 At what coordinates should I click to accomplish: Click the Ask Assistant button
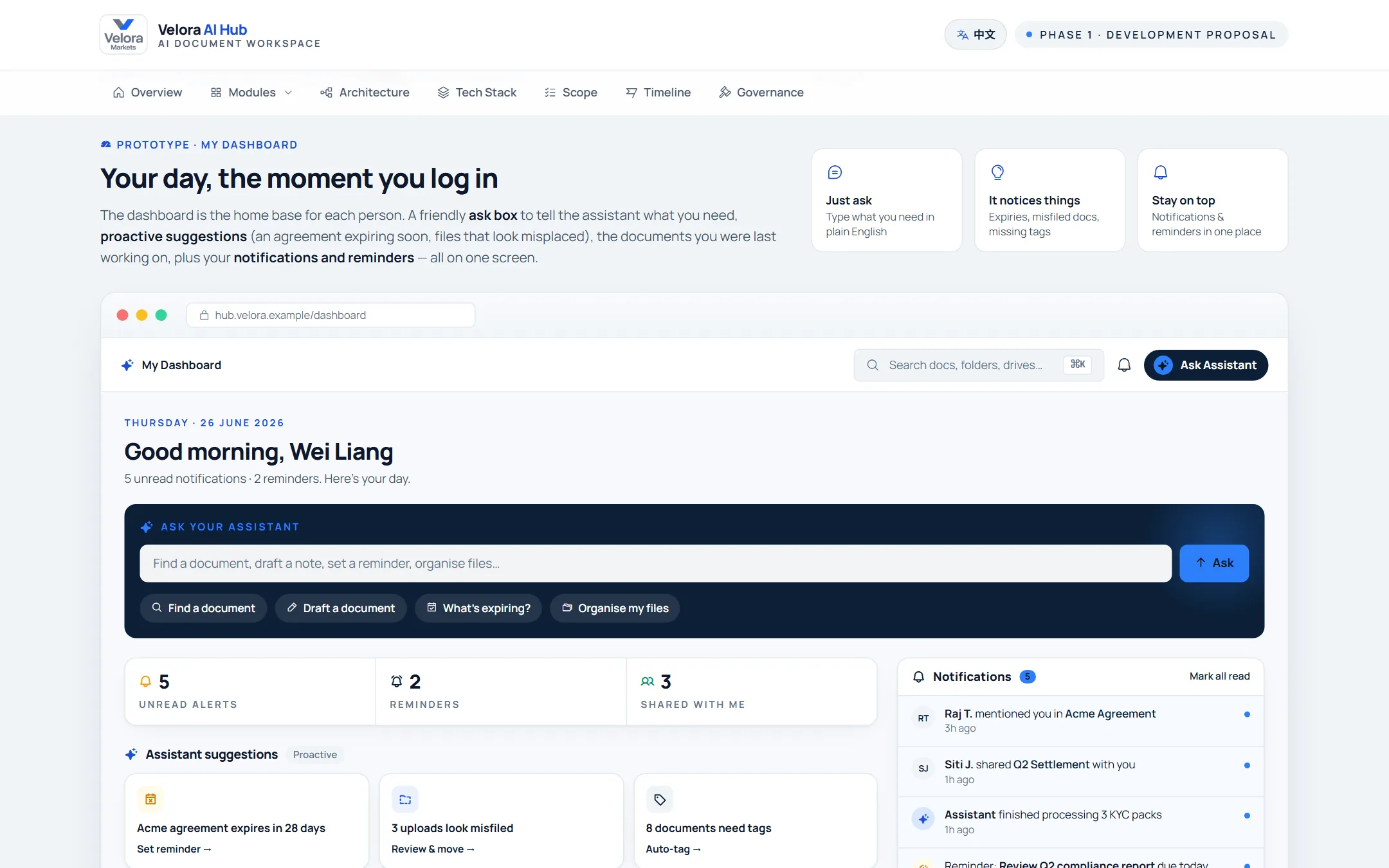click(1206, 365)
